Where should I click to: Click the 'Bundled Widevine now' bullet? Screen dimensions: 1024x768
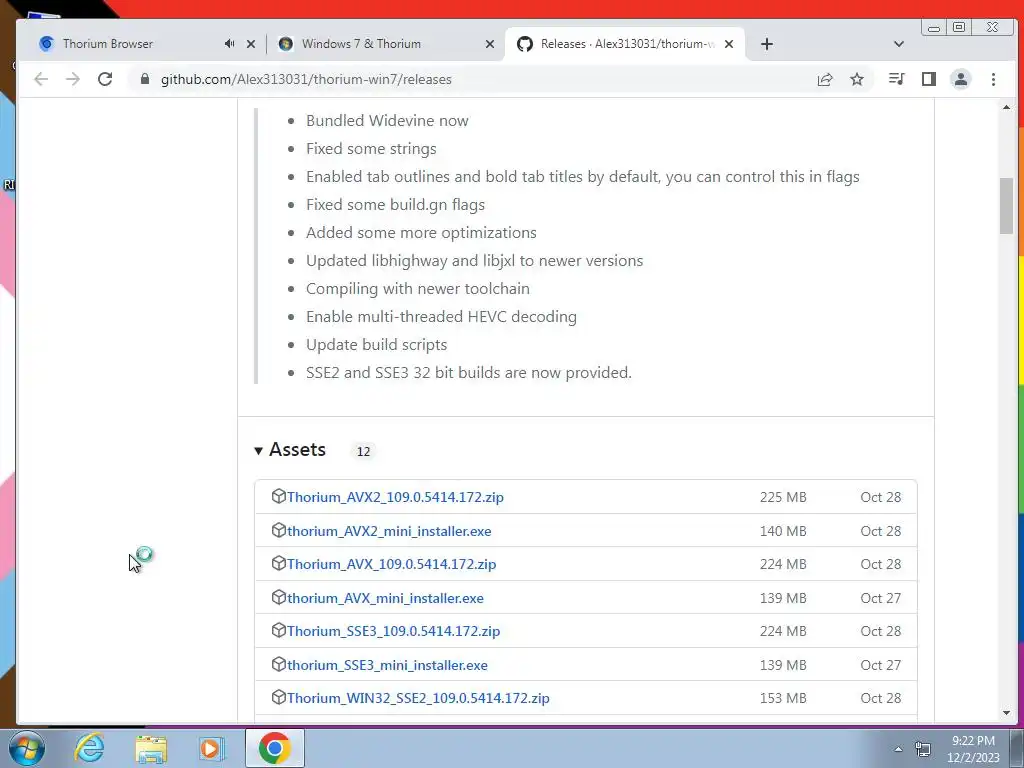coord(387,121)
